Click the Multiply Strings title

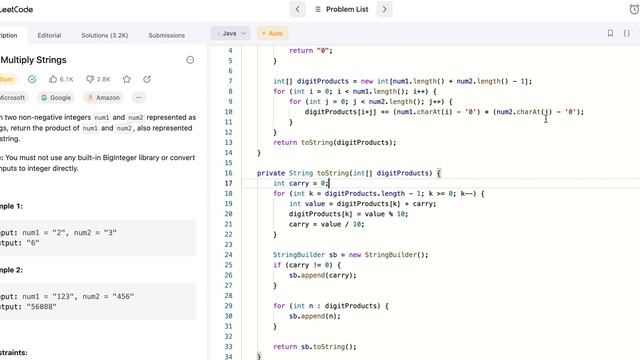click(33, 60)
